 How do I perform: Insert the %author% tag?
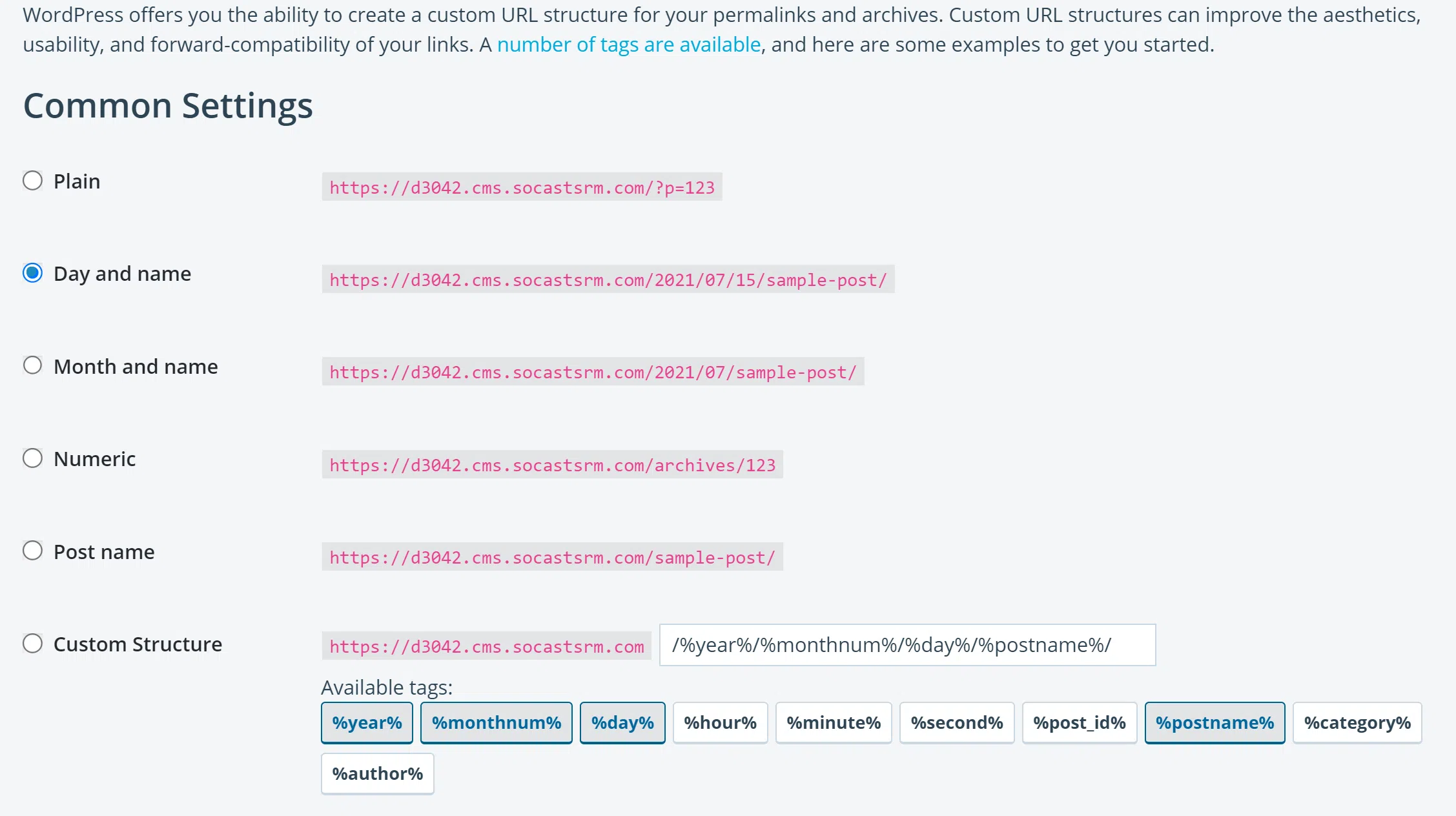(377, 773)
